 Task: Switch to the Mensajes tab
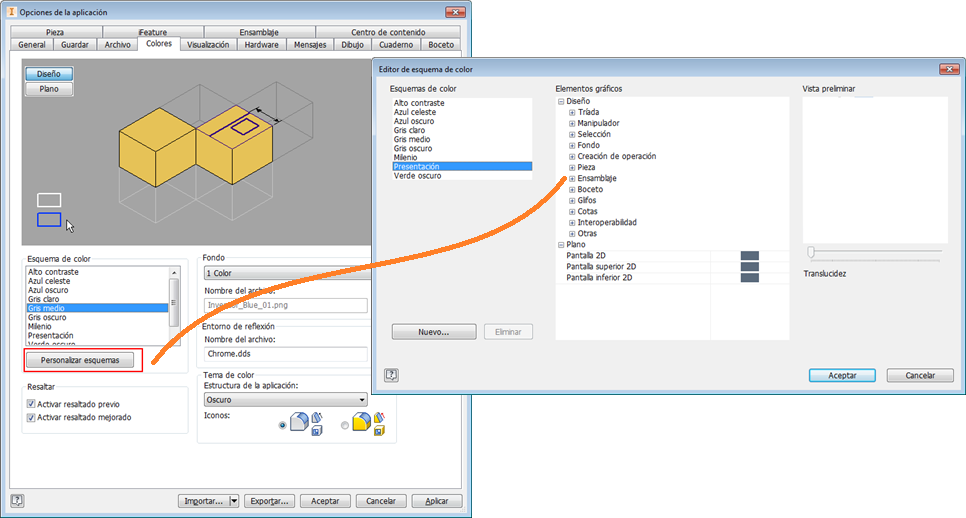point(310,45)
